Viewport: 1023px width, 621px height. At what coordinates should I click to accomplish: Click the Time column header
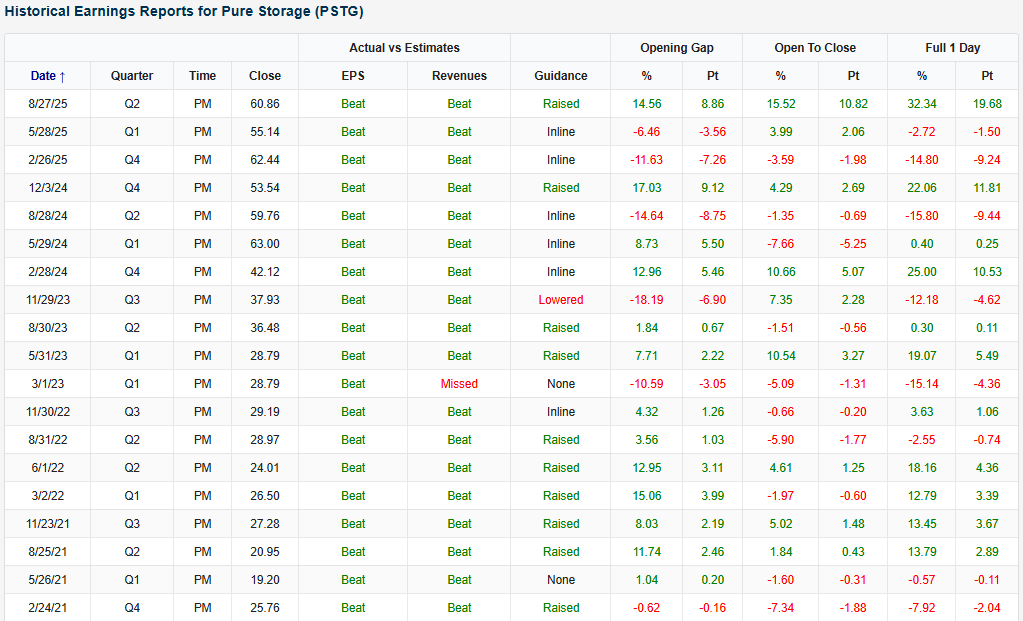click(x=202, y=76)
